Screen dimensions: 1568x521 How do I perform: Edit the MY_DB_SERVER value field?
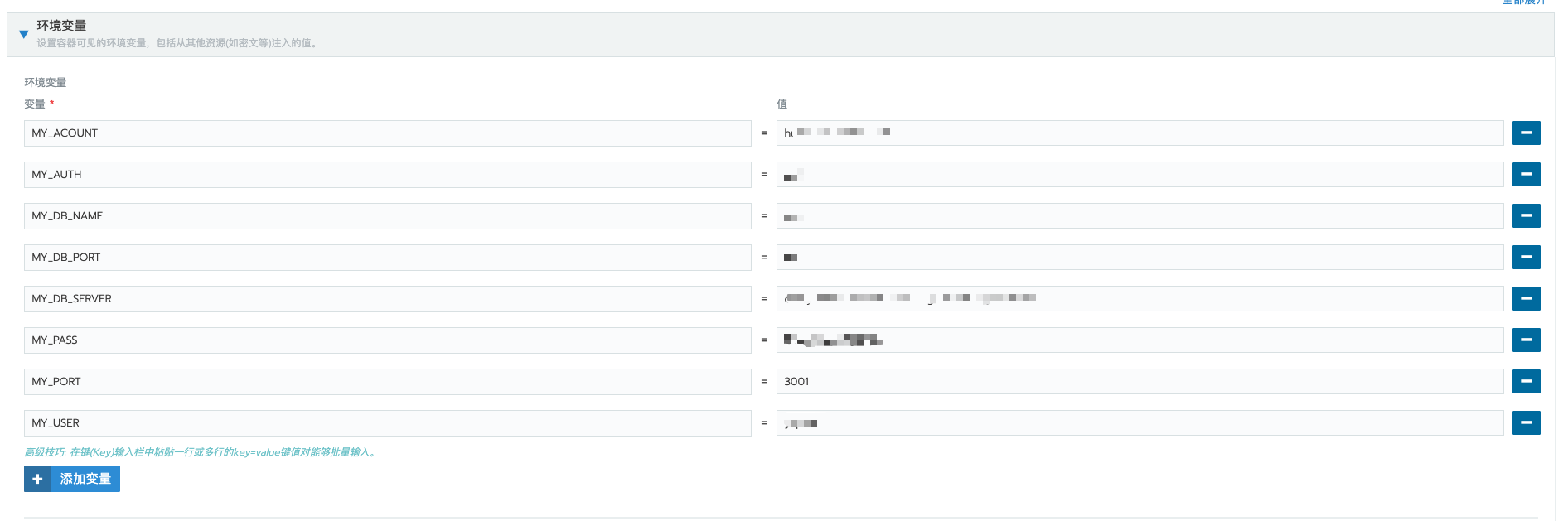tap(1140, 298)
